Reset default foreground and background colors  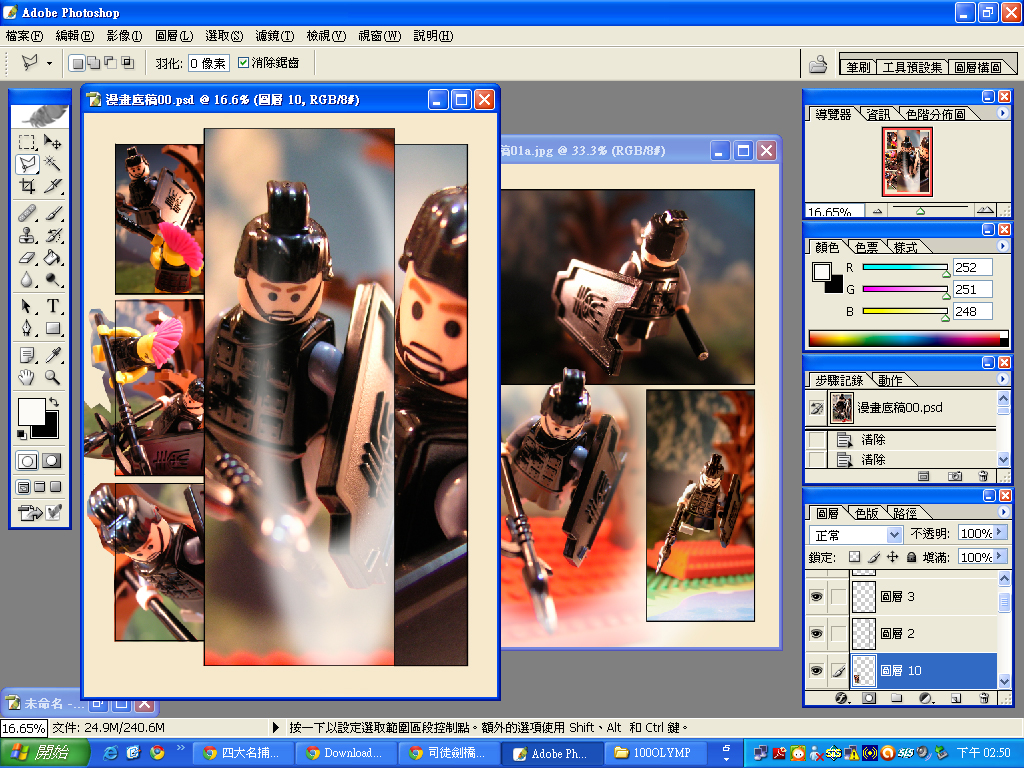[x=22, y=434]
